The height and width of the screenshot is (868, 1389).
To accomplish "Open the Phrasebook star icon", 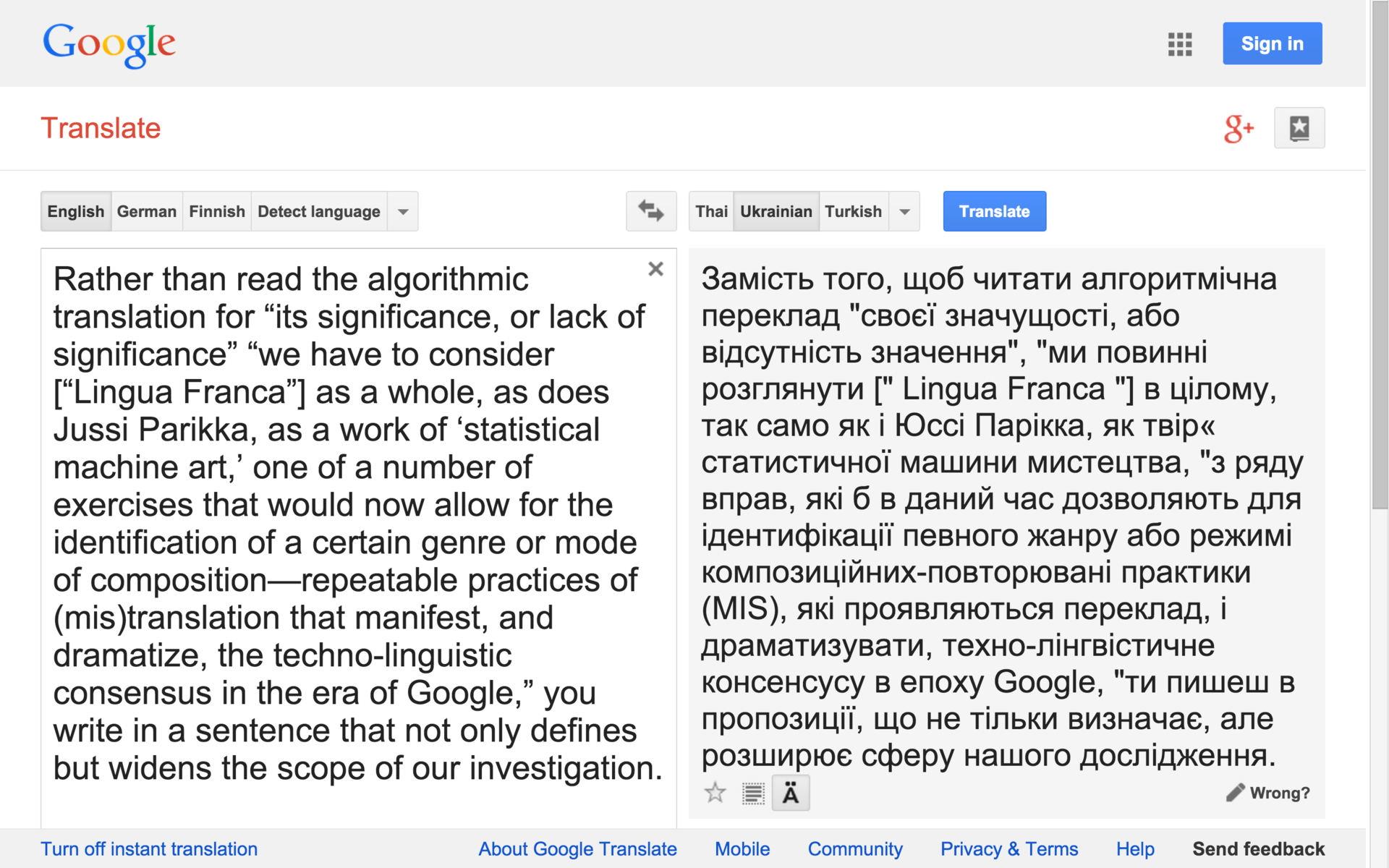I will (1299, 129).
